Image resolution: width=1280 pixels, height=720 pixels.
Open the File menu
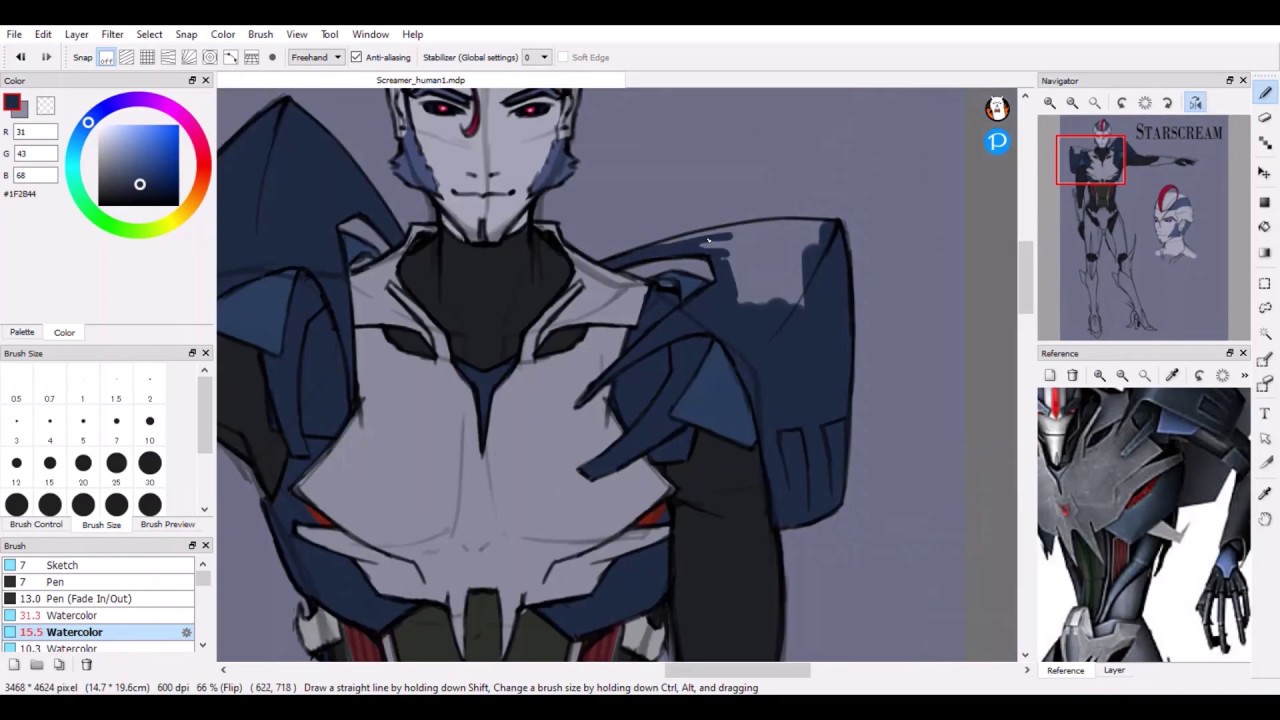(x=14, y=34)
